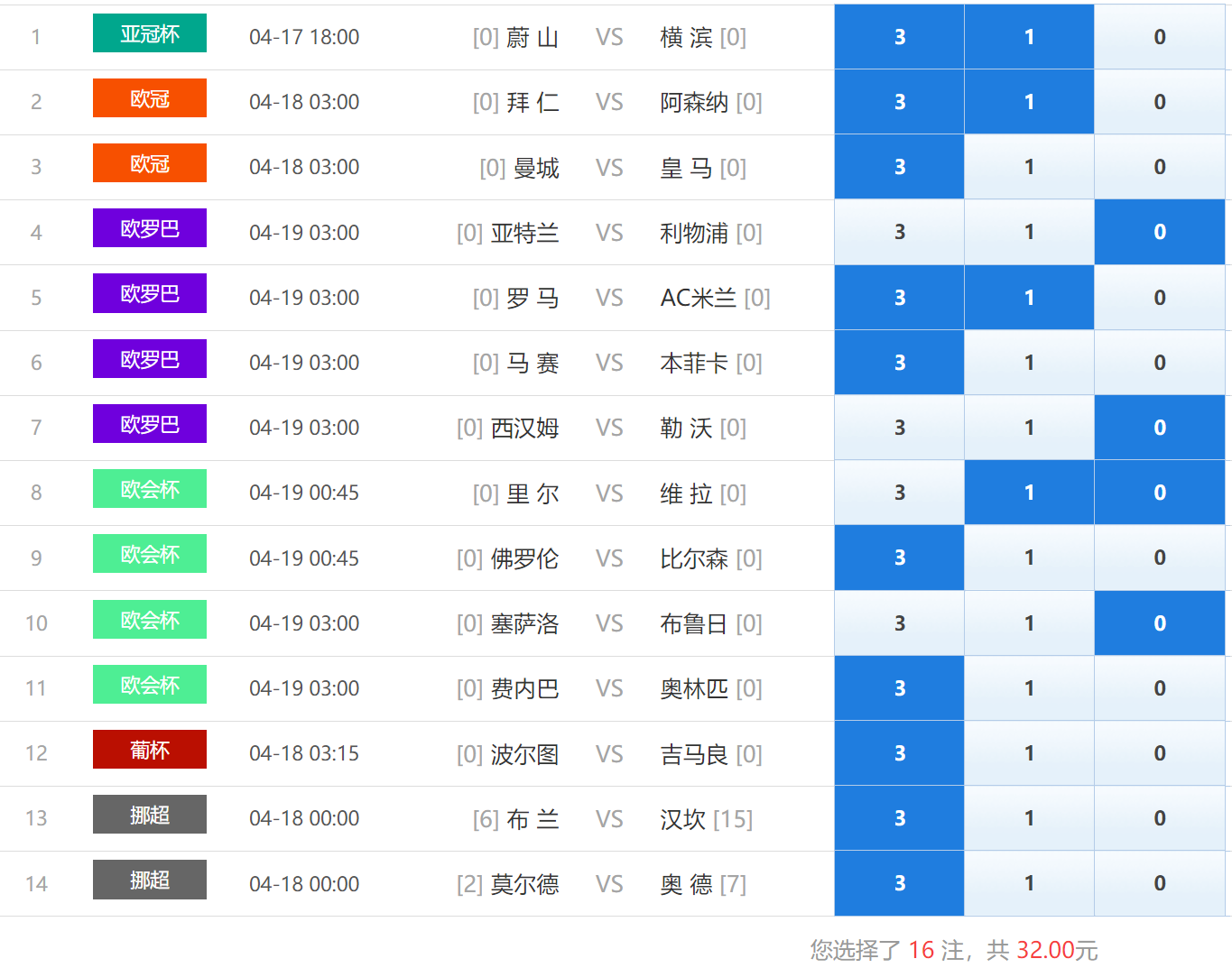Viewport: 1232px width, 968px height.
Task: Click match time 04-17 18:00
Action: pyautogui.click(x=304, y=37)
